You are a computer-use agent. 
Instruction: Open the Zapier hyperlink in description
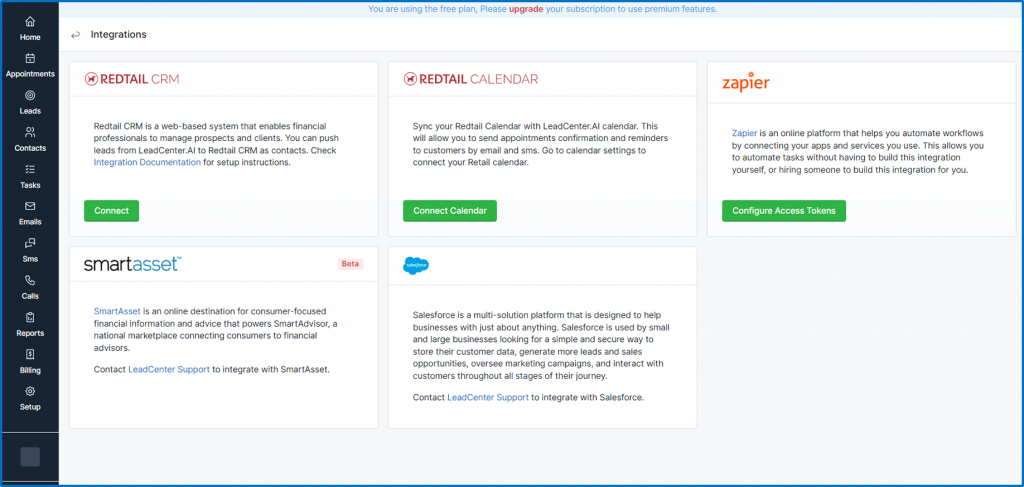744,133
